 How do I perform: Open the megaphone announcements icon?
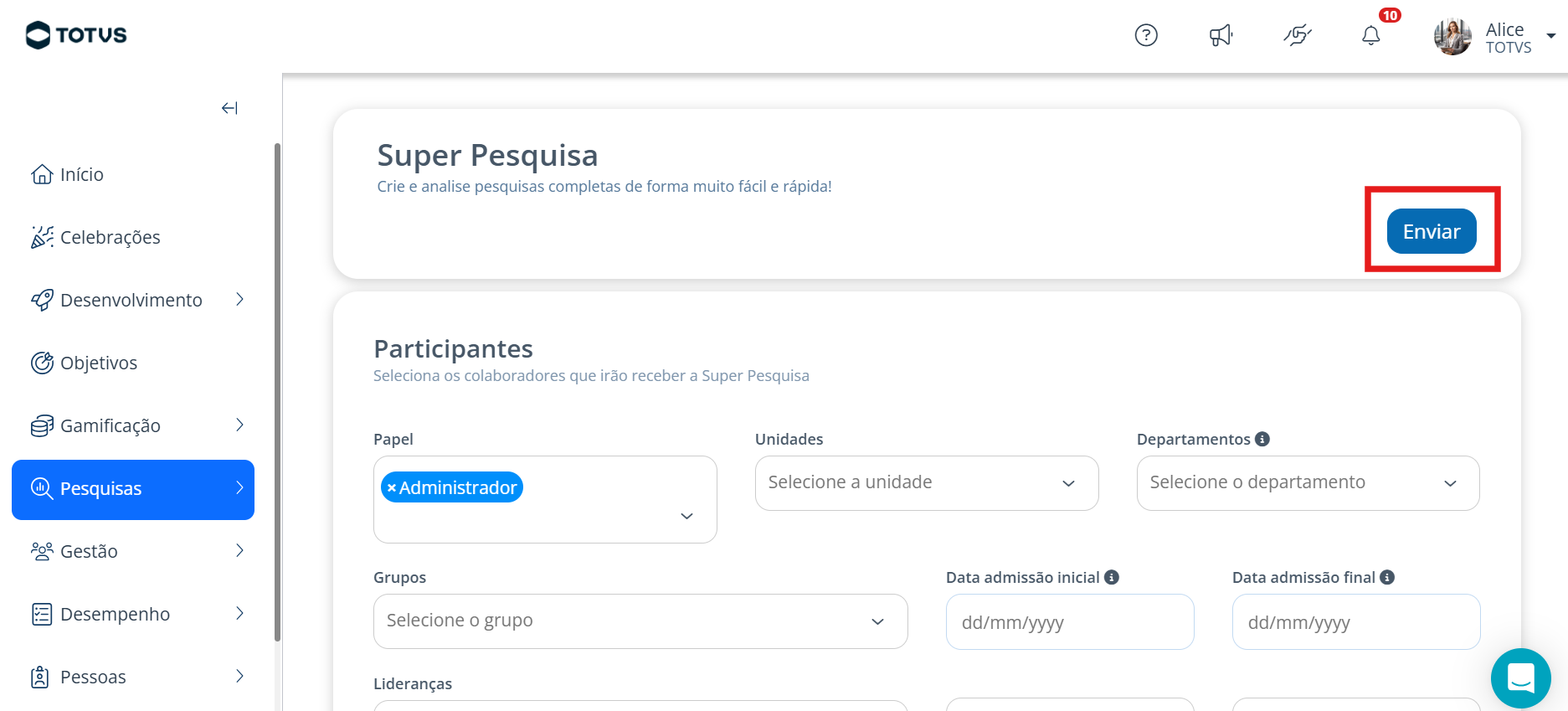(1221, 35)
